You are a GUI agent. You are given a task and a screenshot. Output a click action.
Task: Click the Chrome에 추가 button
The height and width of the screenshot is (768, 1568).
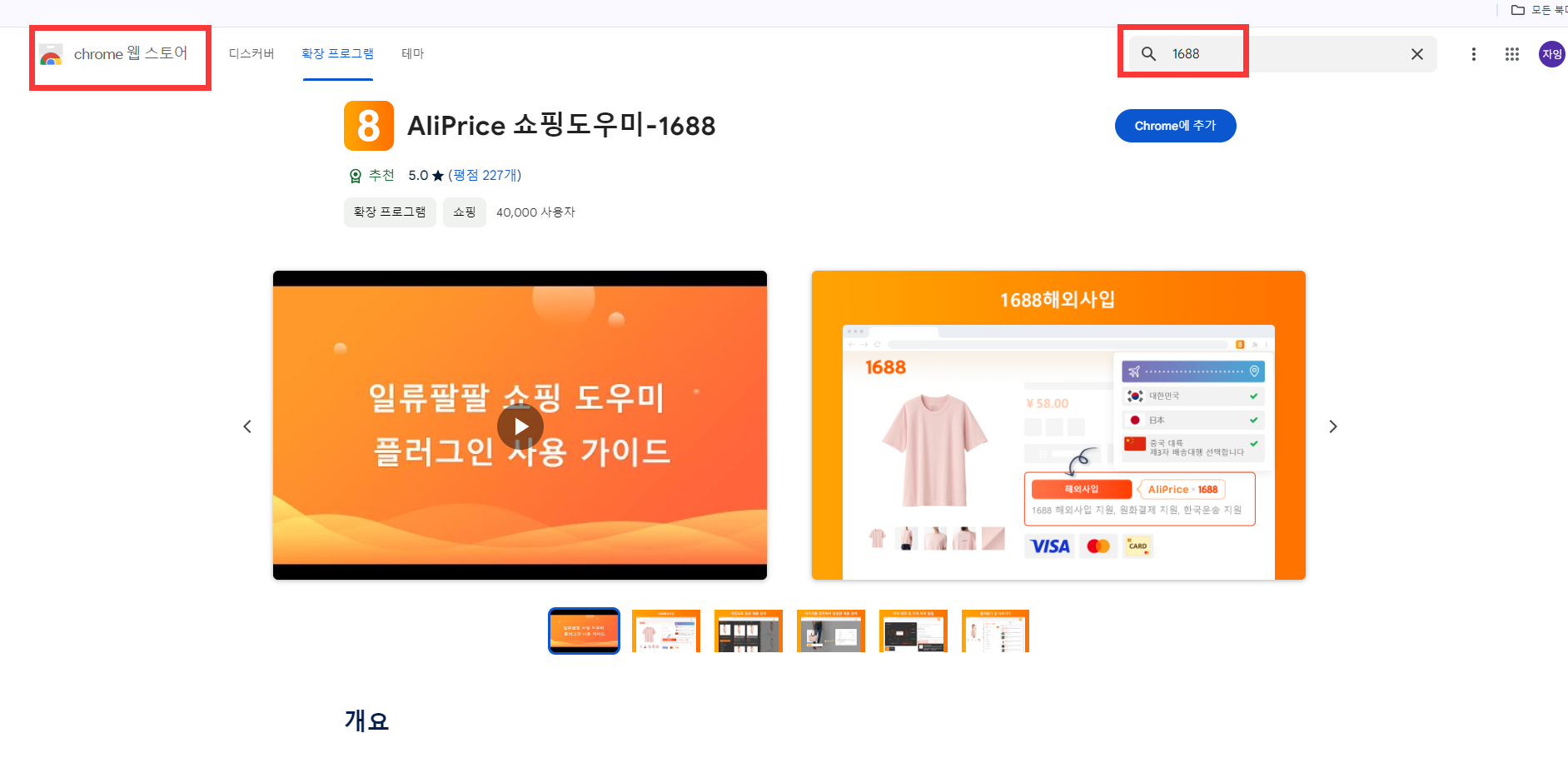pyautogui.click(x=1175, y=126)
